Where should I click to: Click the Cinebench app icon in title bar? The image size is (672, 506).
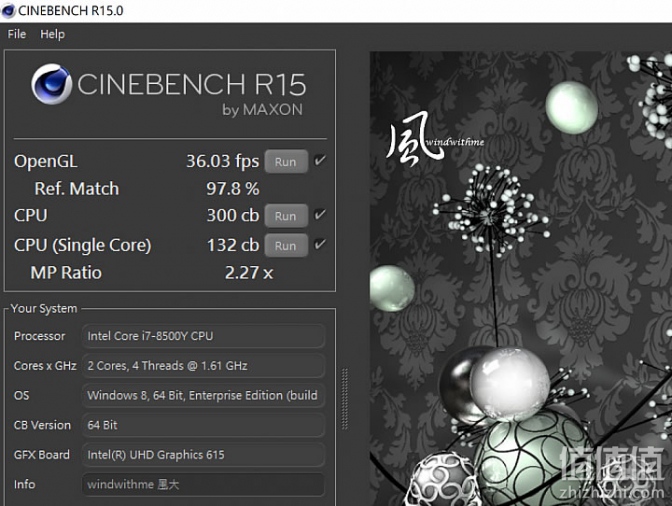click(x=8, y=10)
